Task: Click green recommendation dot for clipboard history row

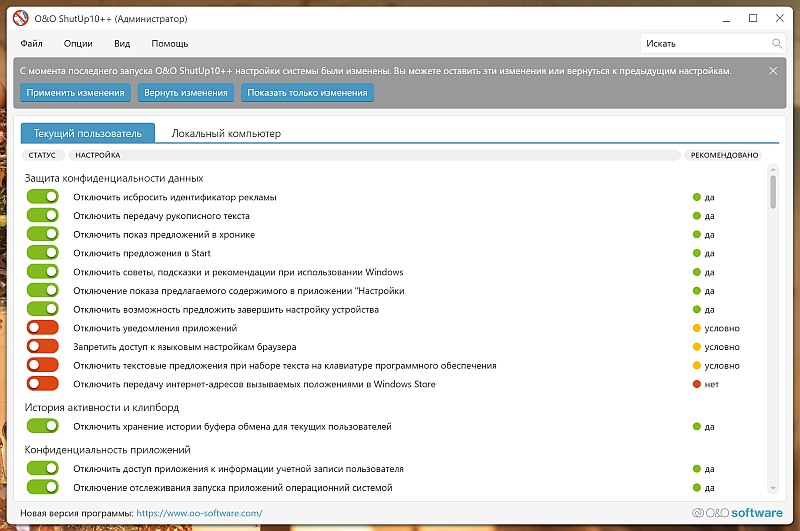Action: point(697,427)
